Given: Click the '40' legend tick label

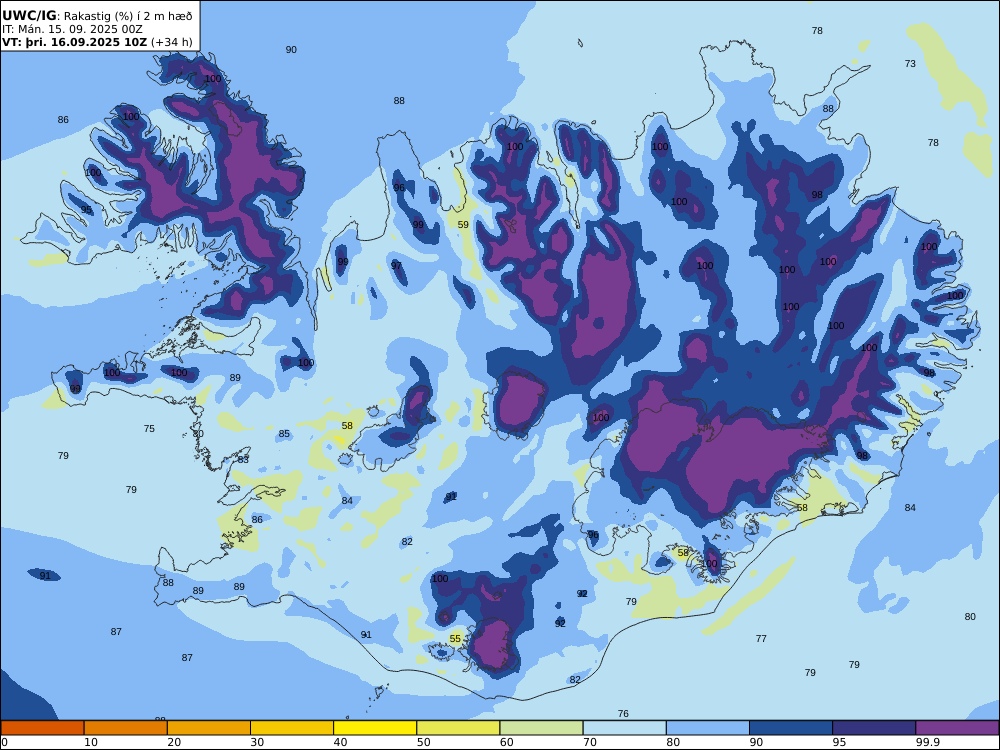Looking at the screenshot, I should 341,742.
